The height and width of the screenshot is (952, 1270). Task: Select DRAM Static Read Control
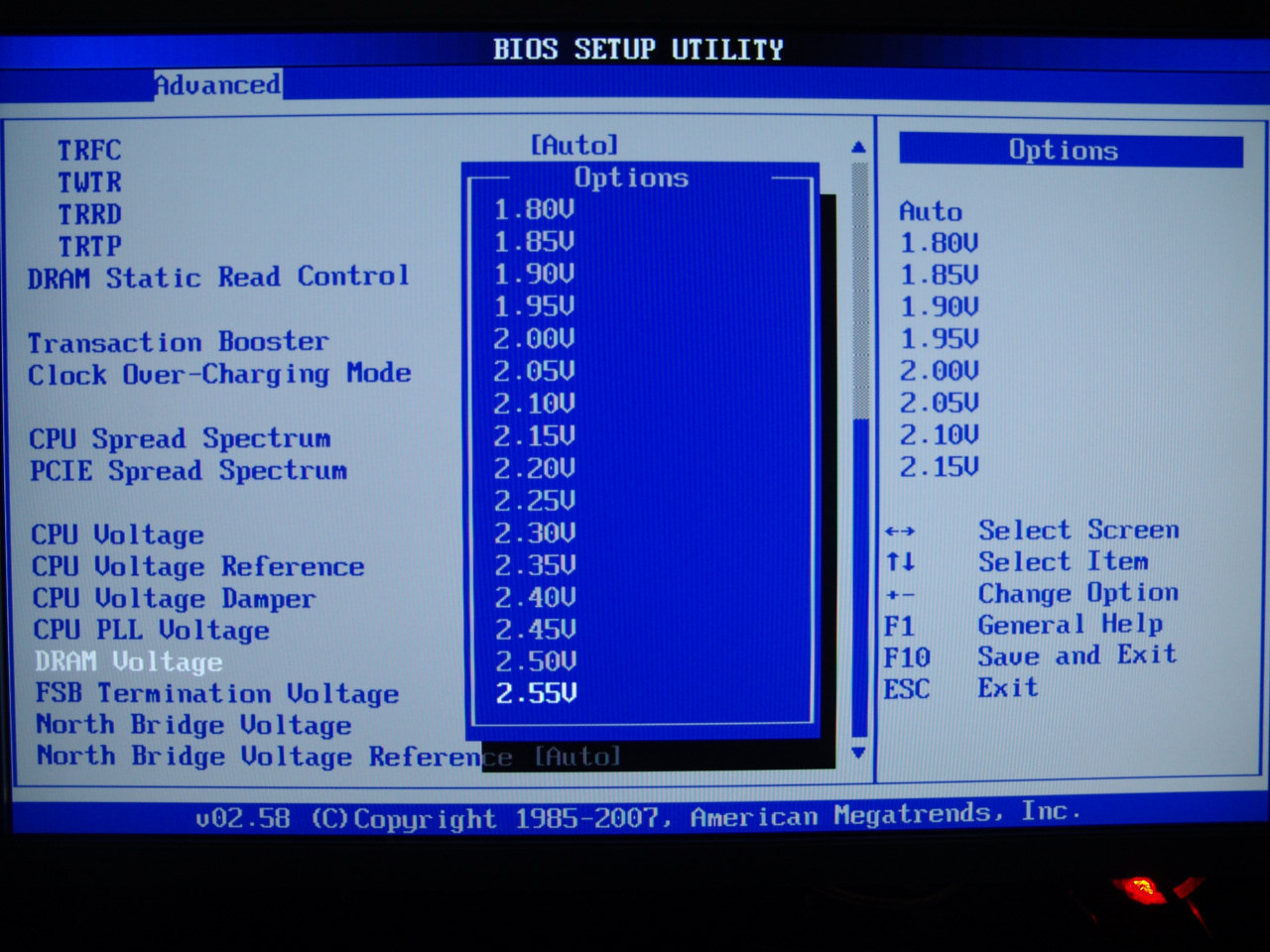point(218,277)
